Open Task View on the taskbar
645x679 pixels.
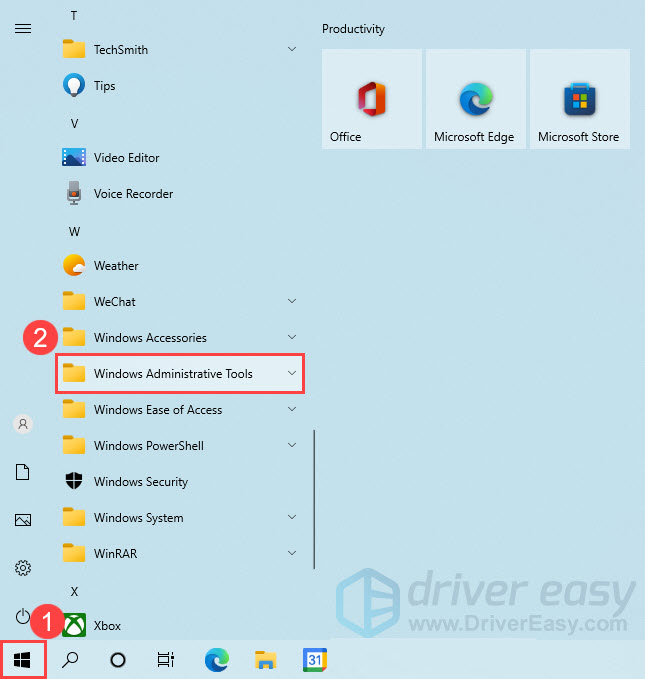(165, 660)
